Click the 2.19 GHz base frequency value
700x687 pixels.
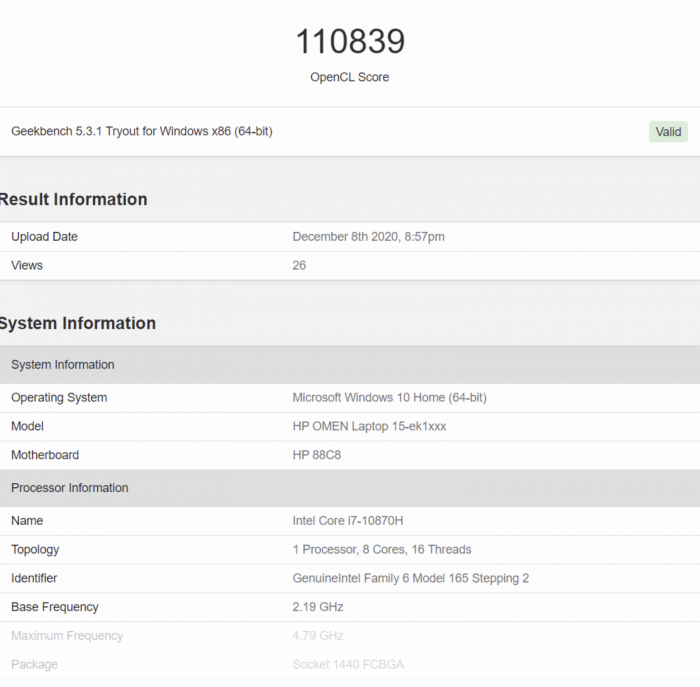[x=317, y=607]
